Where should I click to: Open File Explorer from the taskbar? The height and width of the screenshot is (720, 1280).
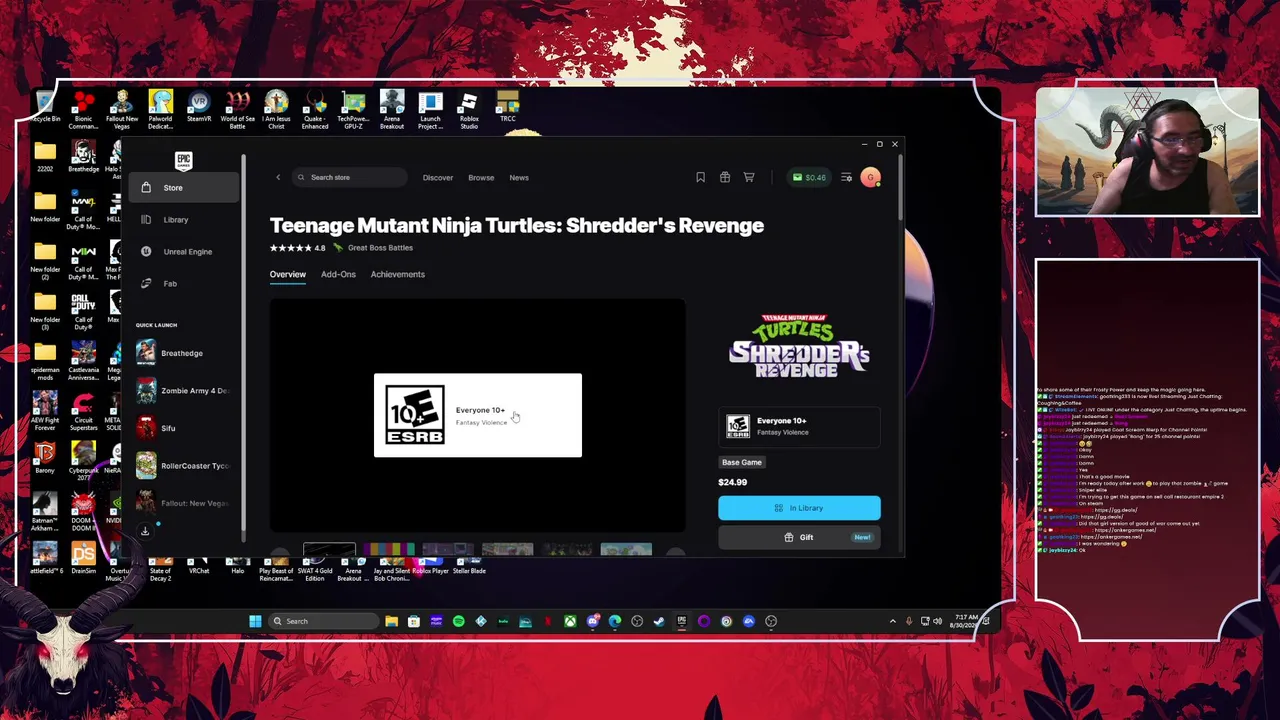(392, 622)
